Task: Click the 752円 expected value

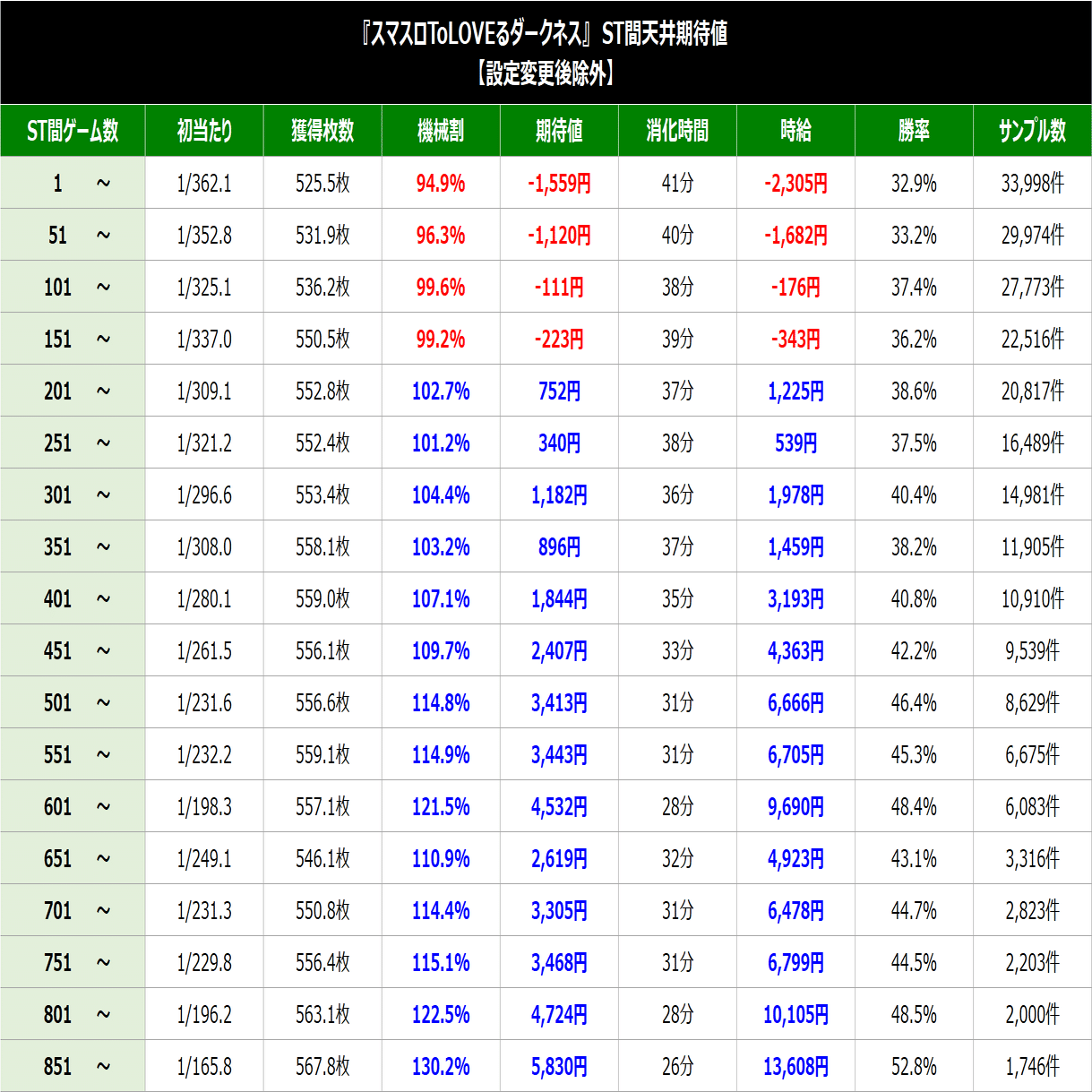Action: (559, 391)
